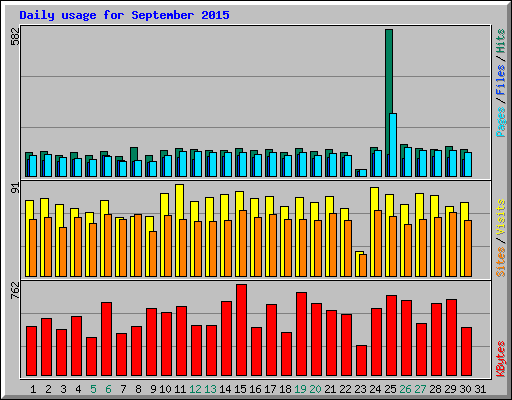Viewport: 512px width, 400px height.
Task: Click the day label '25' on the x-axis
Action: tap(390, 389)
